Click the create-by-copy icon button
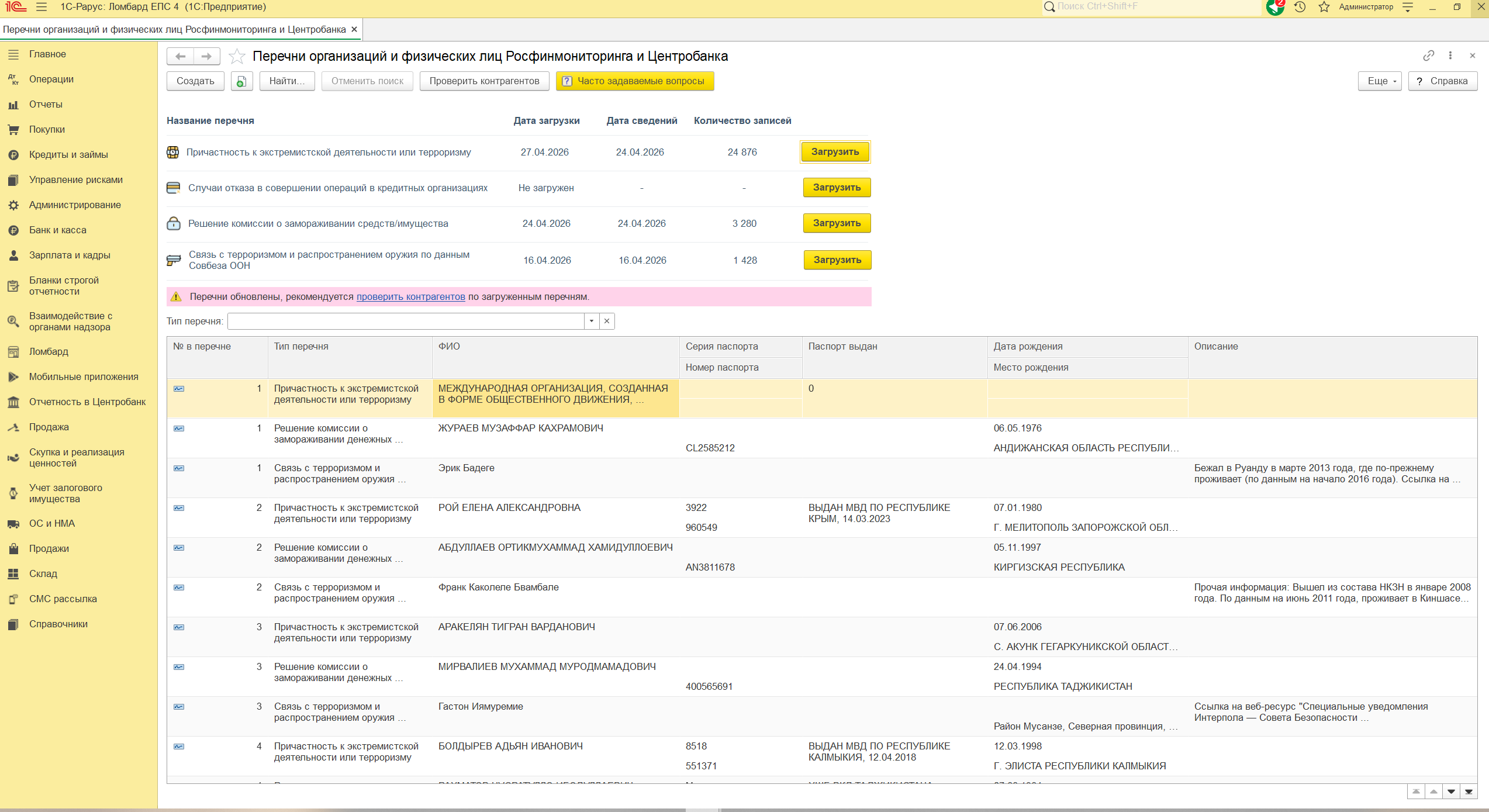Viewport: 1489px width, 812px height. point(241,81)
